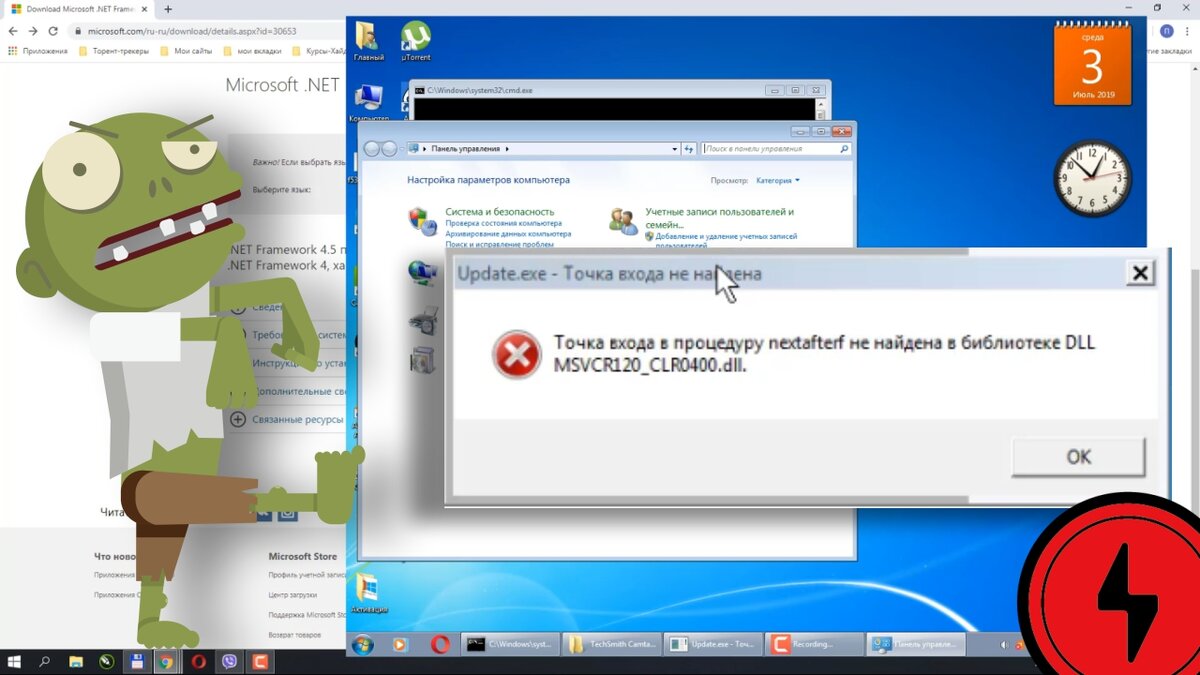Screen dimensions: 1200x675
Task: Click the Chrome profile avatar
Action: point(1166,31)
